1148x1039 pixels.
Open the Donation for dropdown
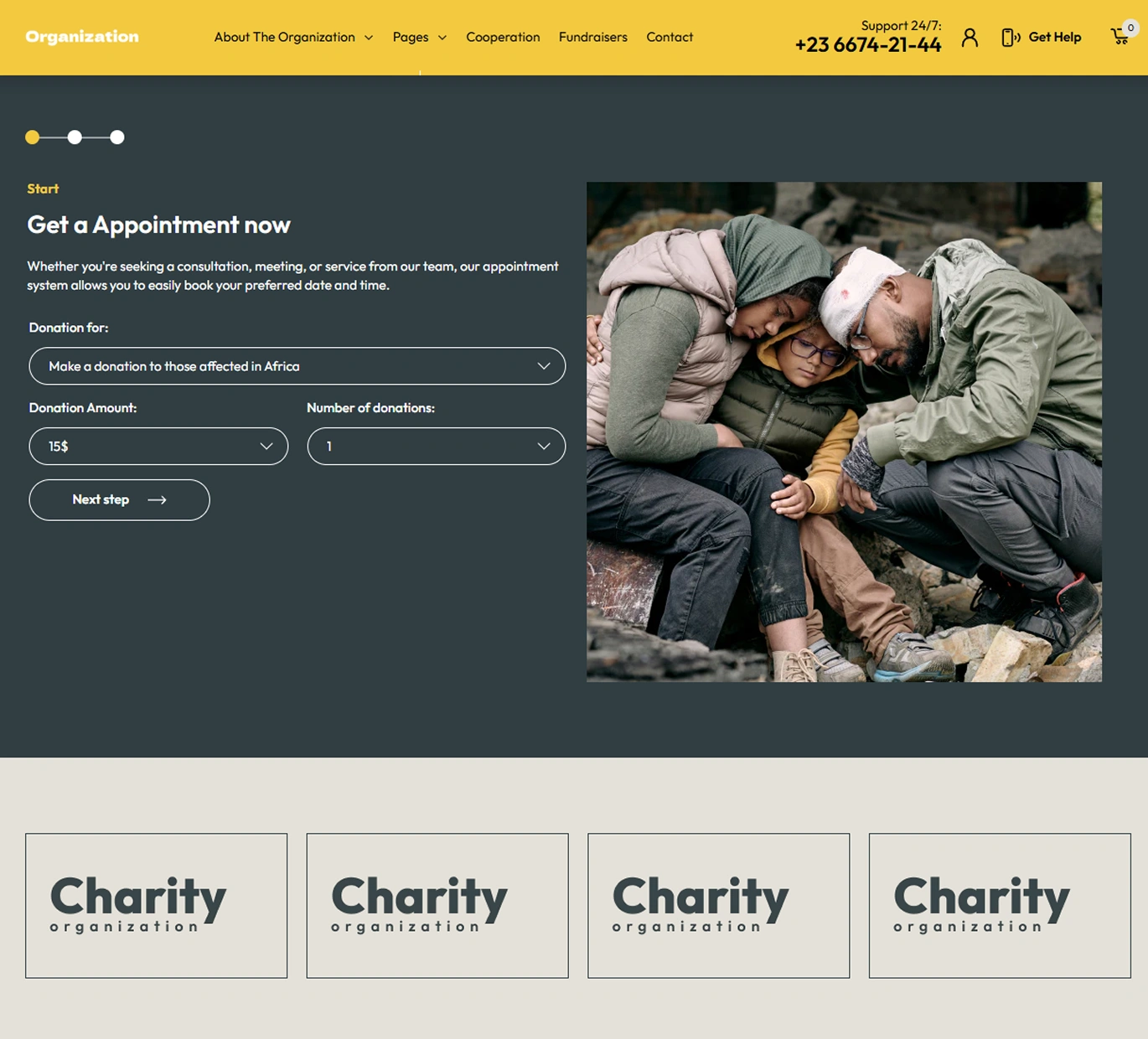tap(297, 366)
